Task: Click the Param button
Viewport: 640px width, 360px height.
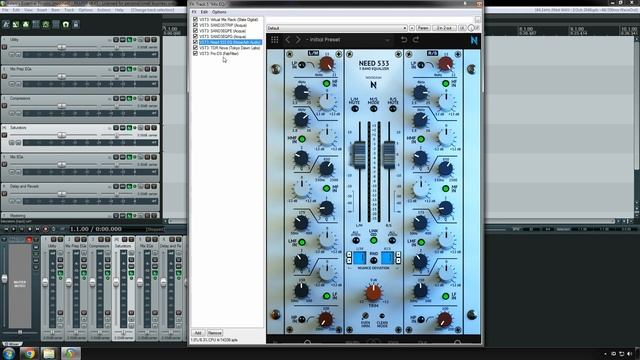Action: click(423, 28)
